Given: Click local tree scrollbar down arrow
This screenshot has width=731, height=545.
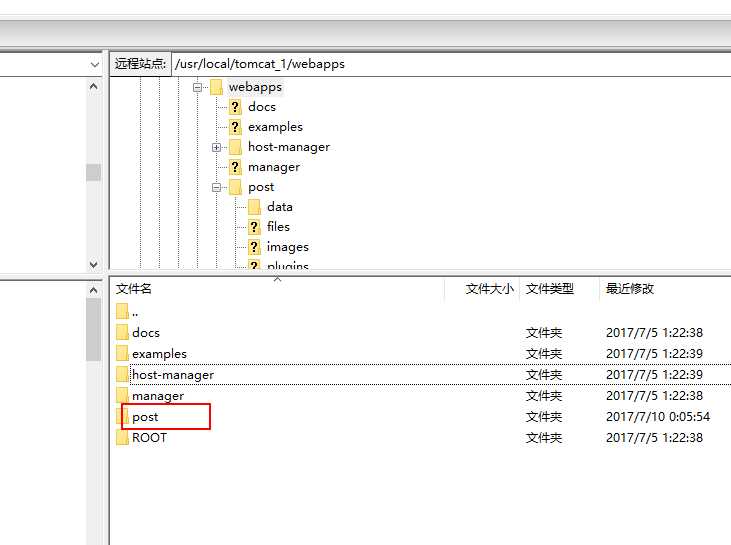Looking at the screenshot, I should click(94, 264).
